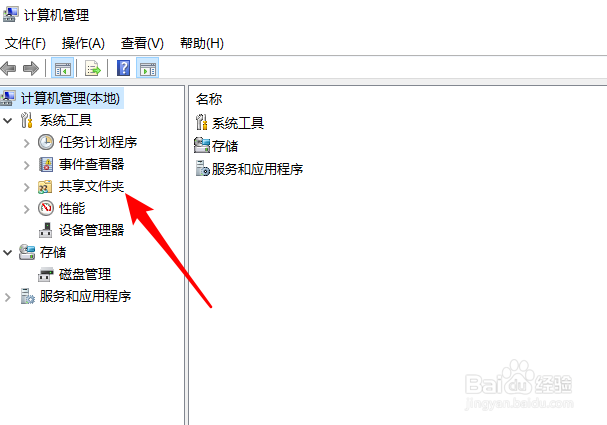The width and height of the screenshot is (607, 425).
Task: Expand the 任务计划程序 node chevron
Action: 26,143
